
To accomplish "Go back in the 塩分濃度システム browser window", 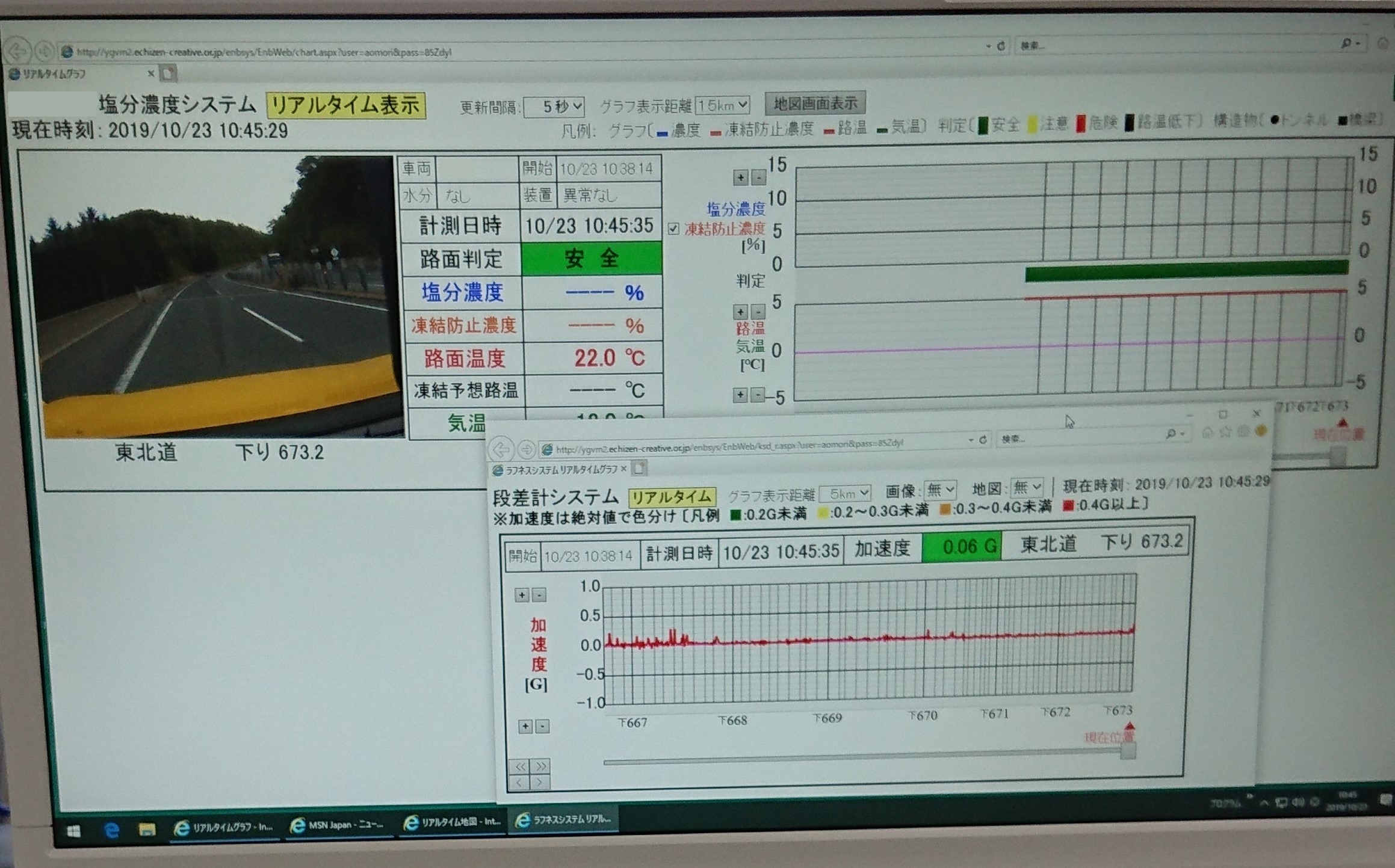I will [17, 51].
